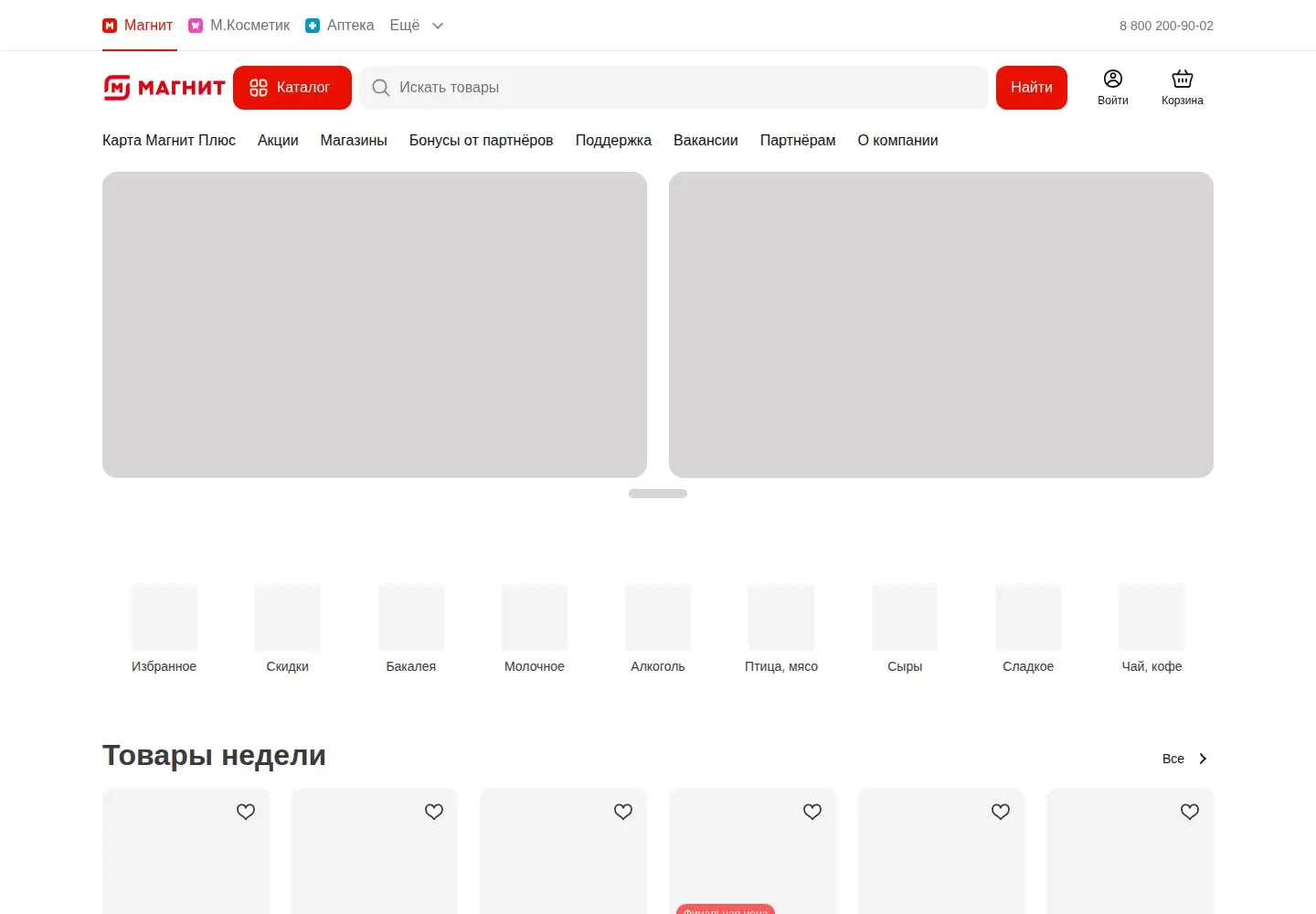Open the Корзина basket icon
The height and width of the screenshot is (914, 1316).
click(x=1183, y=88)
